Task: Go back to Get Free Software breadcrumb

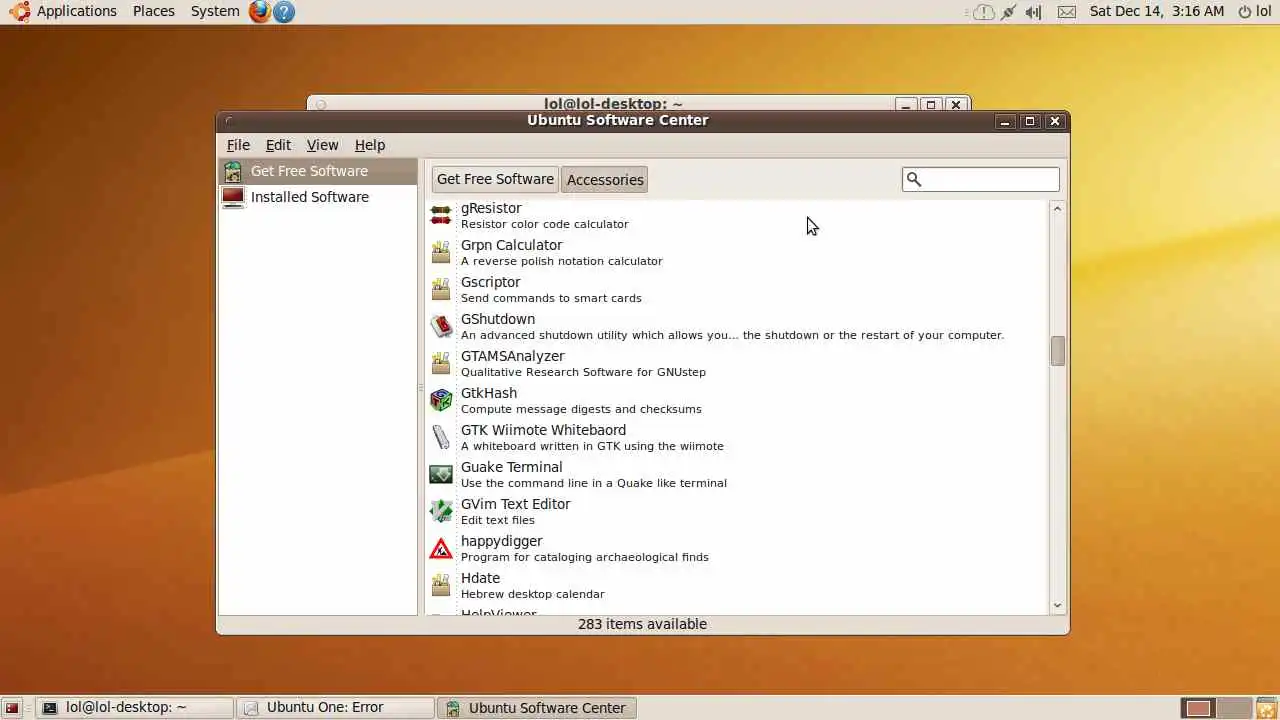Action: 495,179
